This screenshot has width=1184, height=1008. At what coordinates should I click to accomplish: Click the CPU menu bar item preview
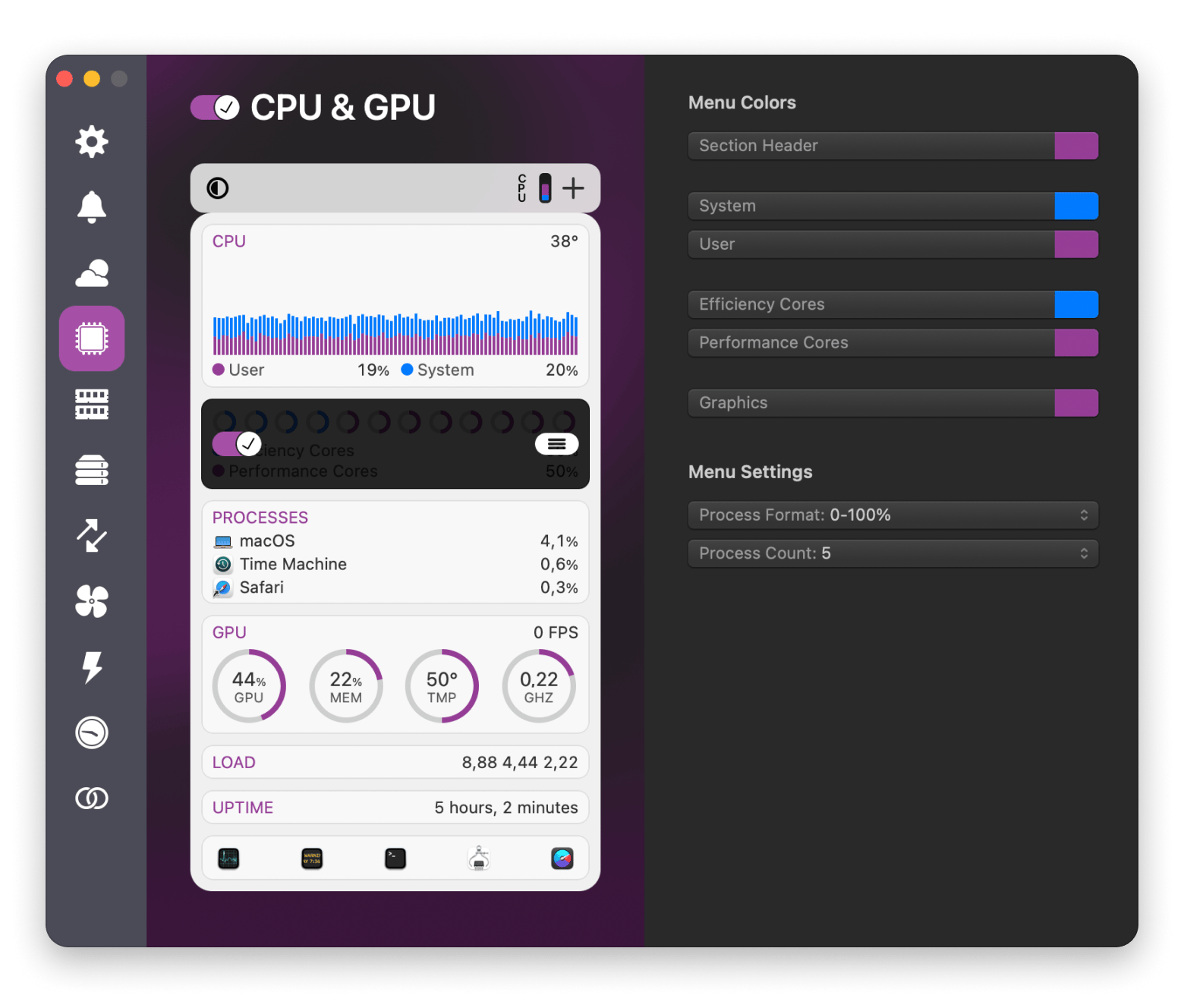point(534,188)
